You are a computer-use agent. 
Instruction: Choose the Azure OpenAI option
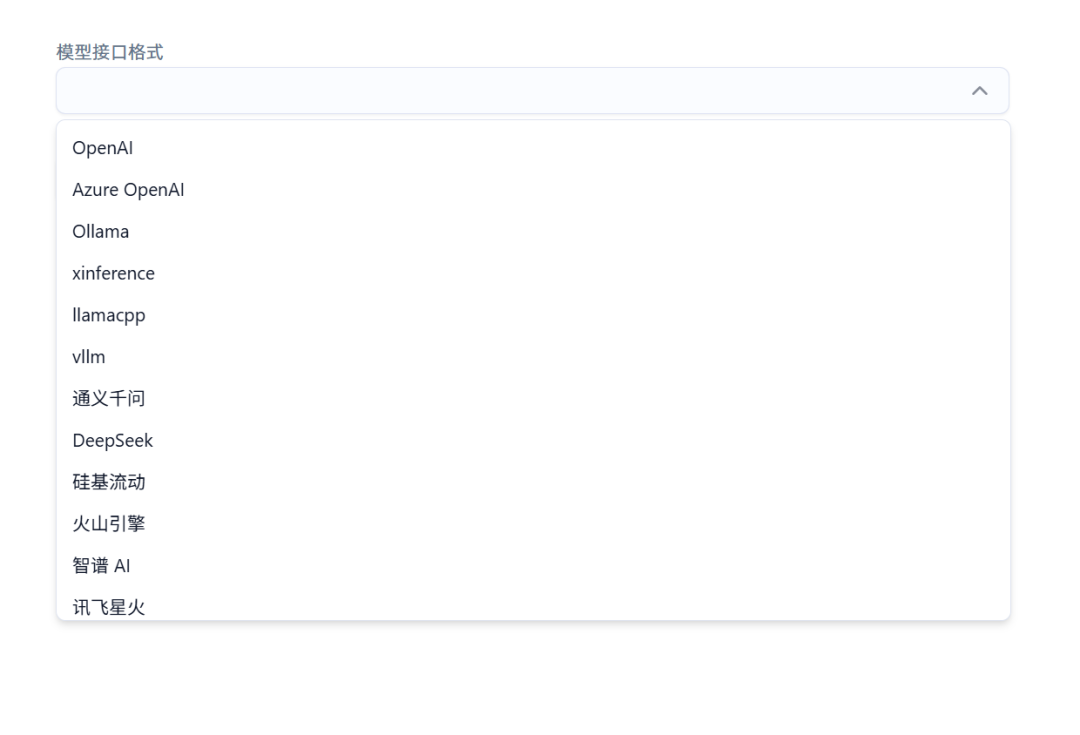click(x=128, y=190)
